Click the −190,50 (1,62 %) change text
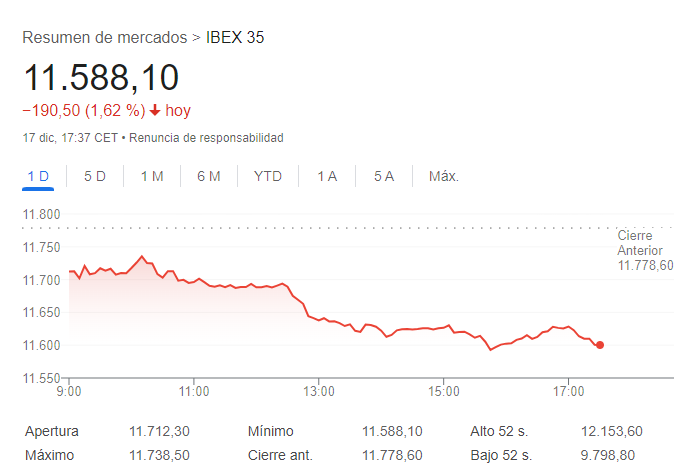Image resolution: width=698 pixels, height=474 pixels. click(x=84, y=111)
